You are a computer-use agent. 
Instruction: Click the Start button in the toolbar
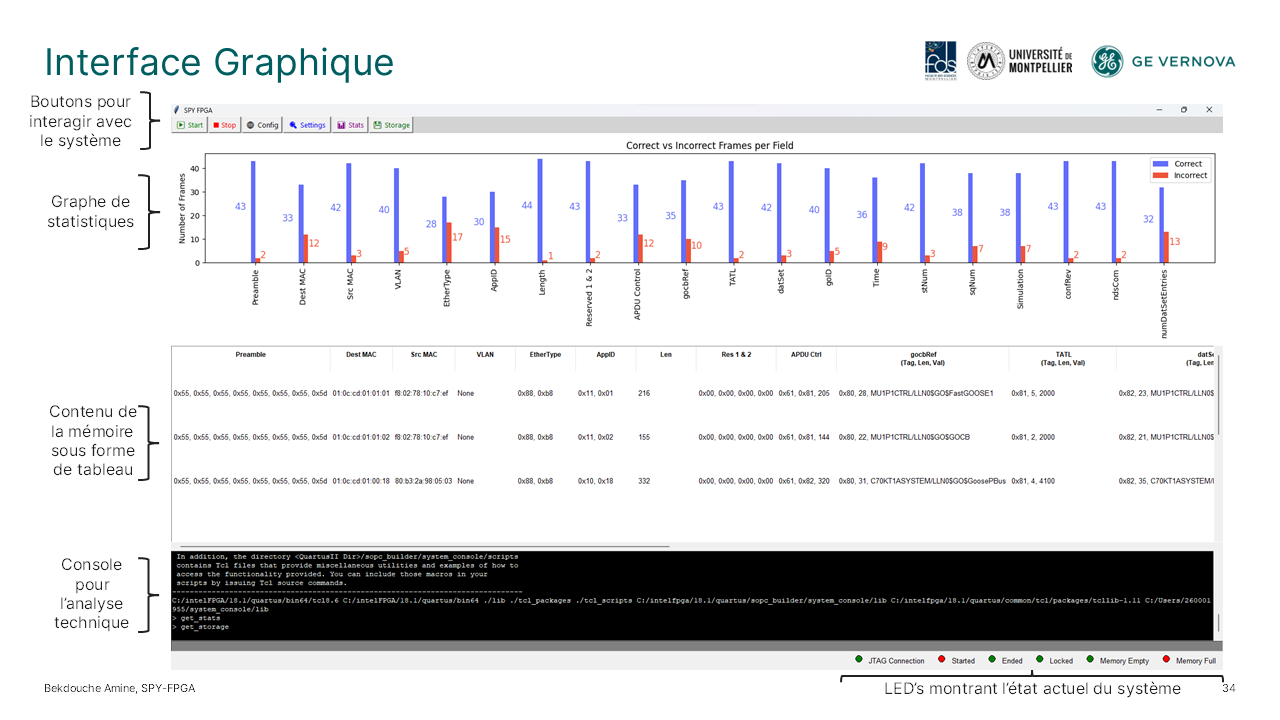190,125
